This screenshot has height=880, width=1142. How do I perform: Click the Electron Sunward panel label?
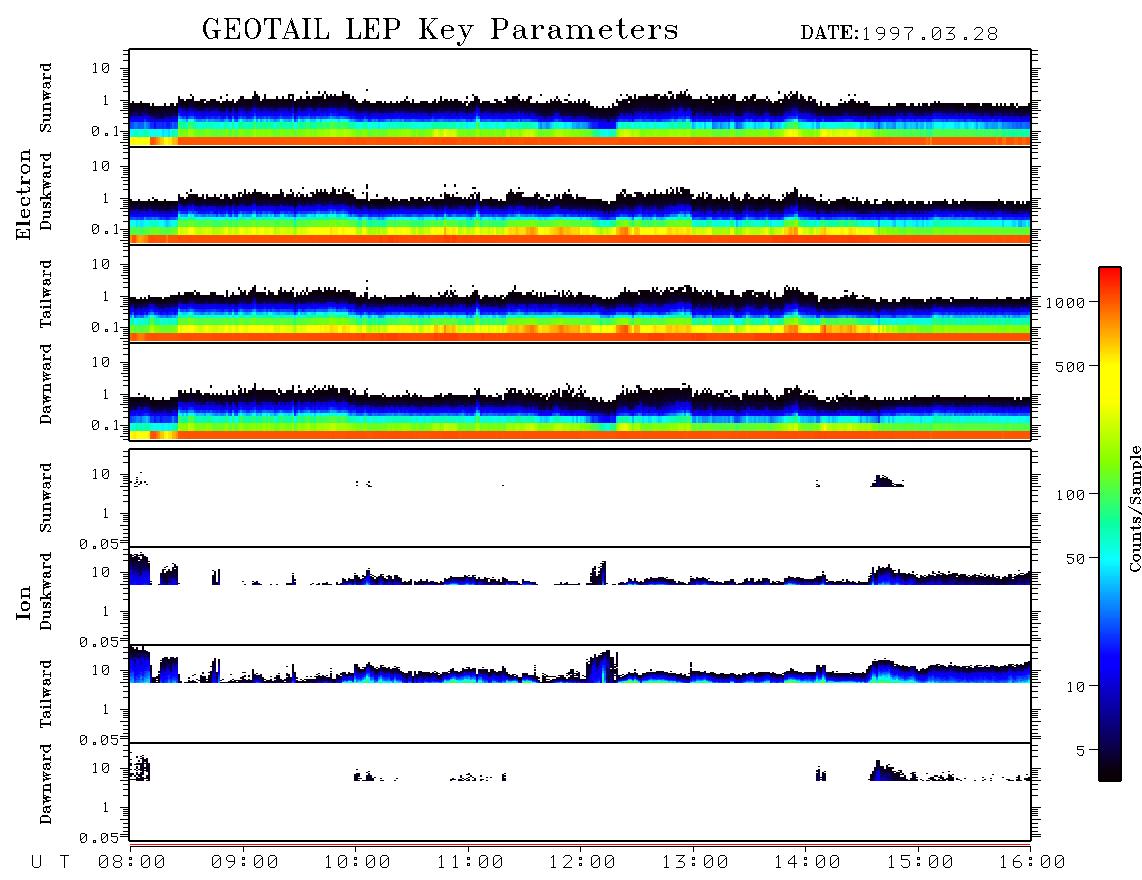pyautogui.click(x=45, y=97)
